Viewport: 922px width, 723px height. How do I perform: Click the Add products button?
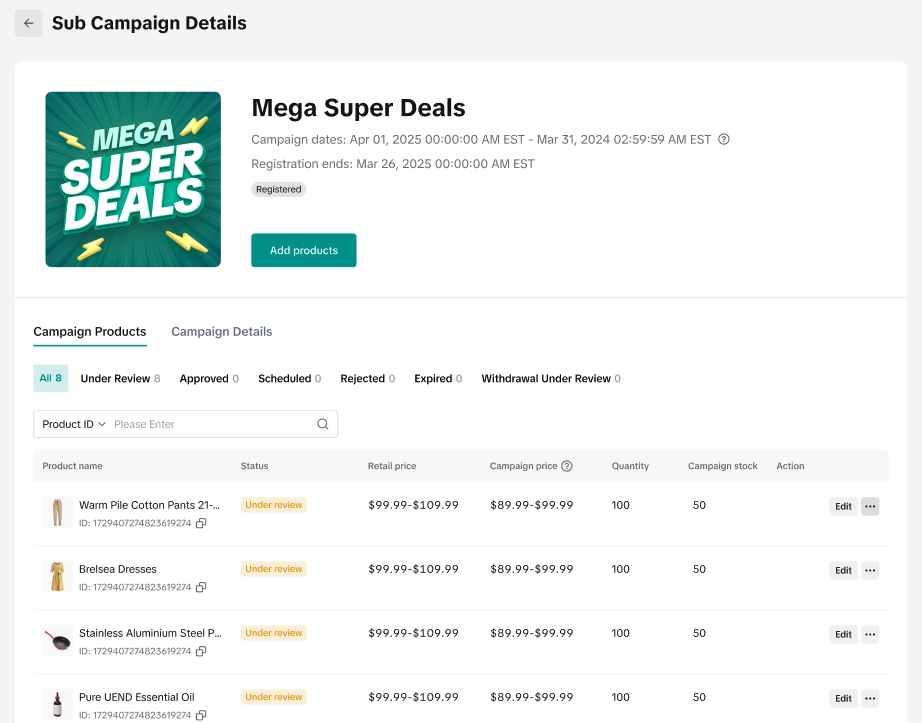click(x=303, y=250)
